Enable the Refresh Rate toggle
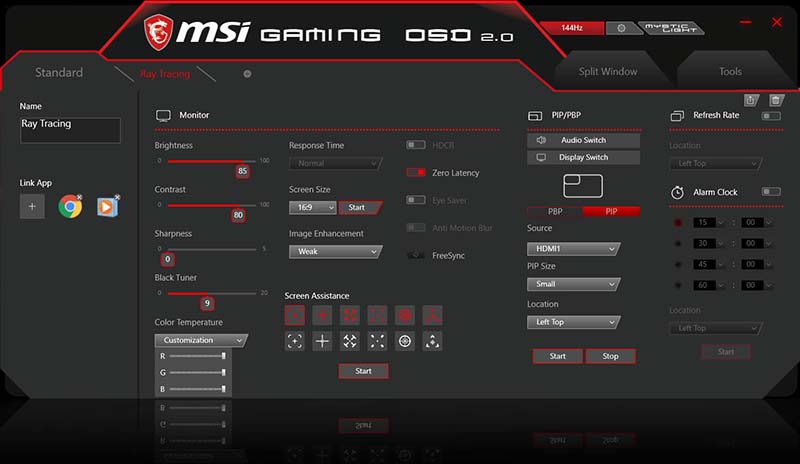This screenshot has width=800, height=464. (x=771, y=116)
